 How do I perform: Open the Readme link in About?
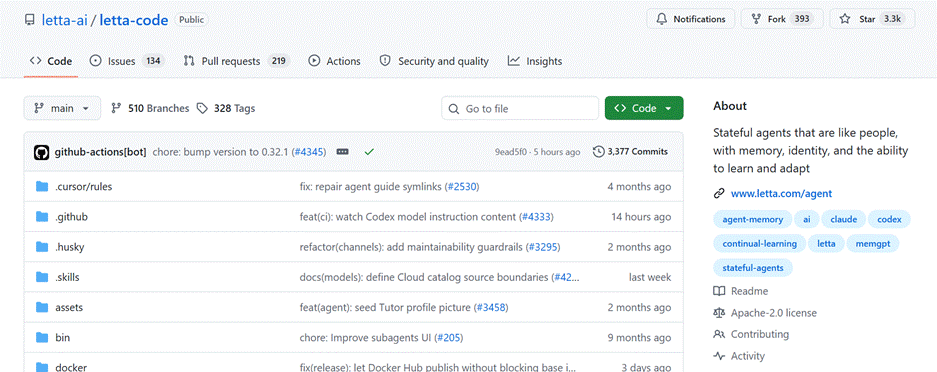coord(741,291)
